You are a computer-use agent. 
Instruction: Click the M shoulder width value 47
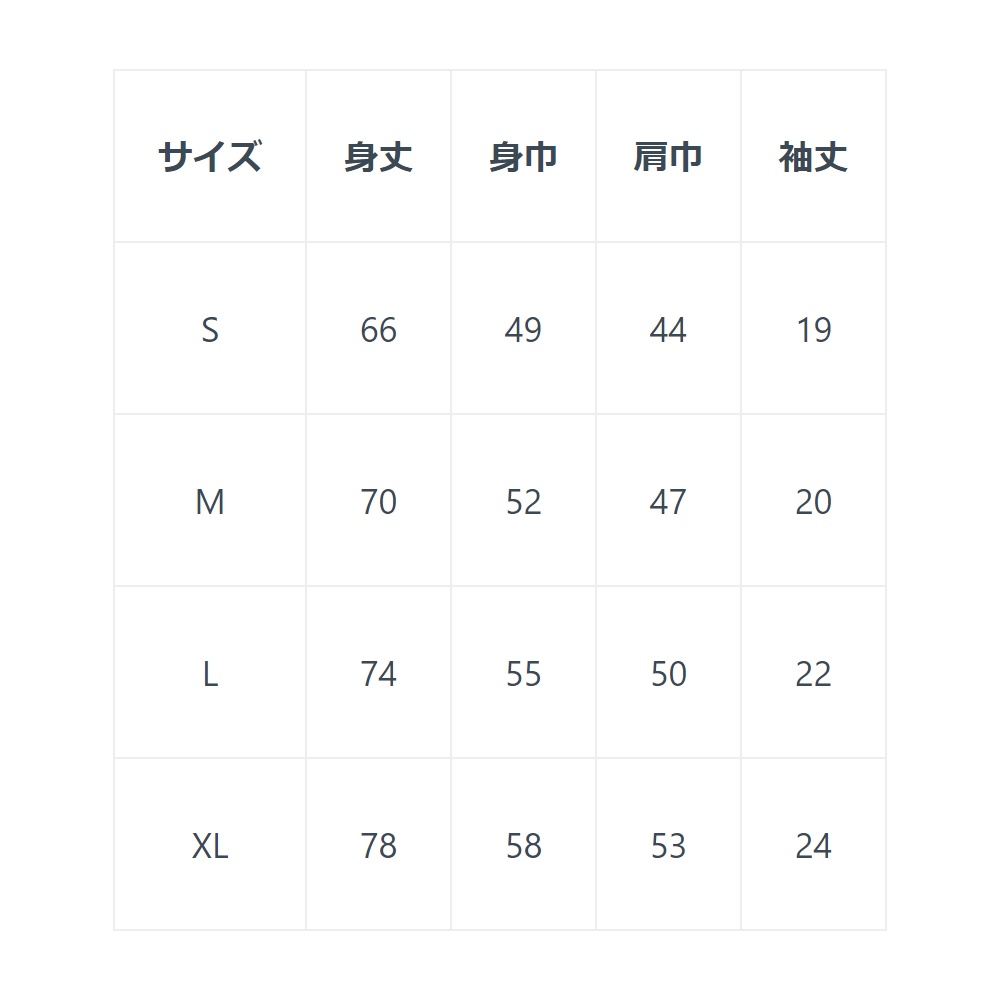pos(668,501)
